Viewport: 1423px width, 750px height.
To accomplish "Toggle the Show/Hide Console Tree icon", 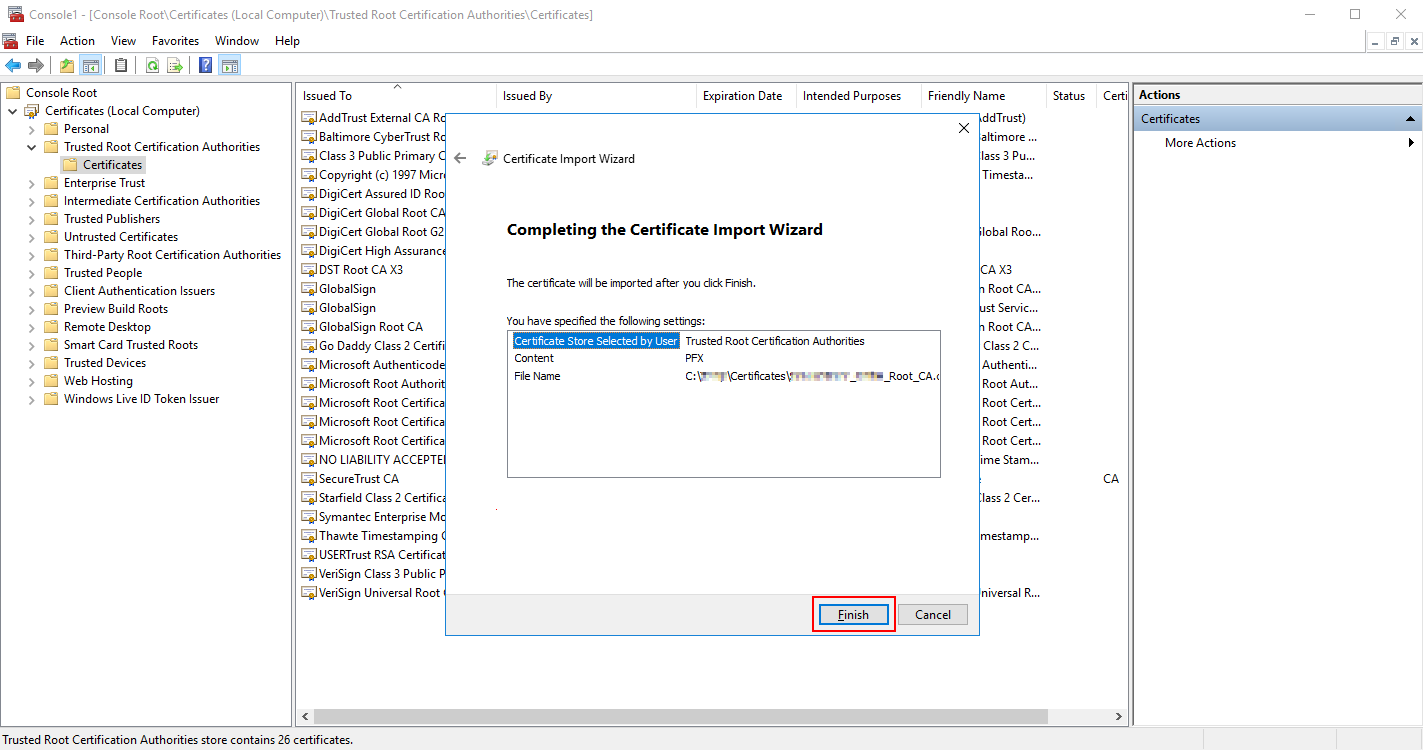I will (x=91, y=64).
